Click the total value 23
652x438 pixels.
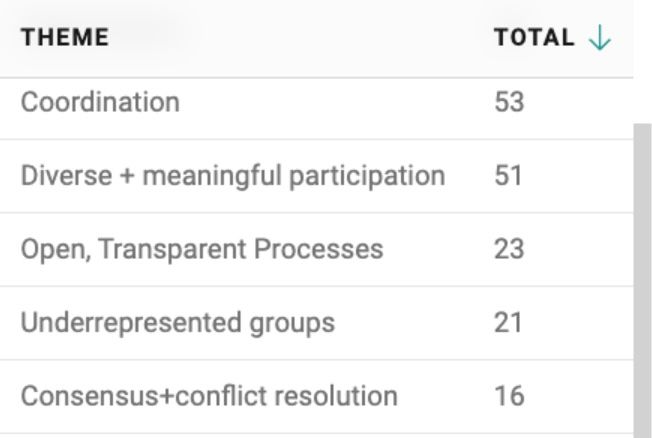click(509, 249)
